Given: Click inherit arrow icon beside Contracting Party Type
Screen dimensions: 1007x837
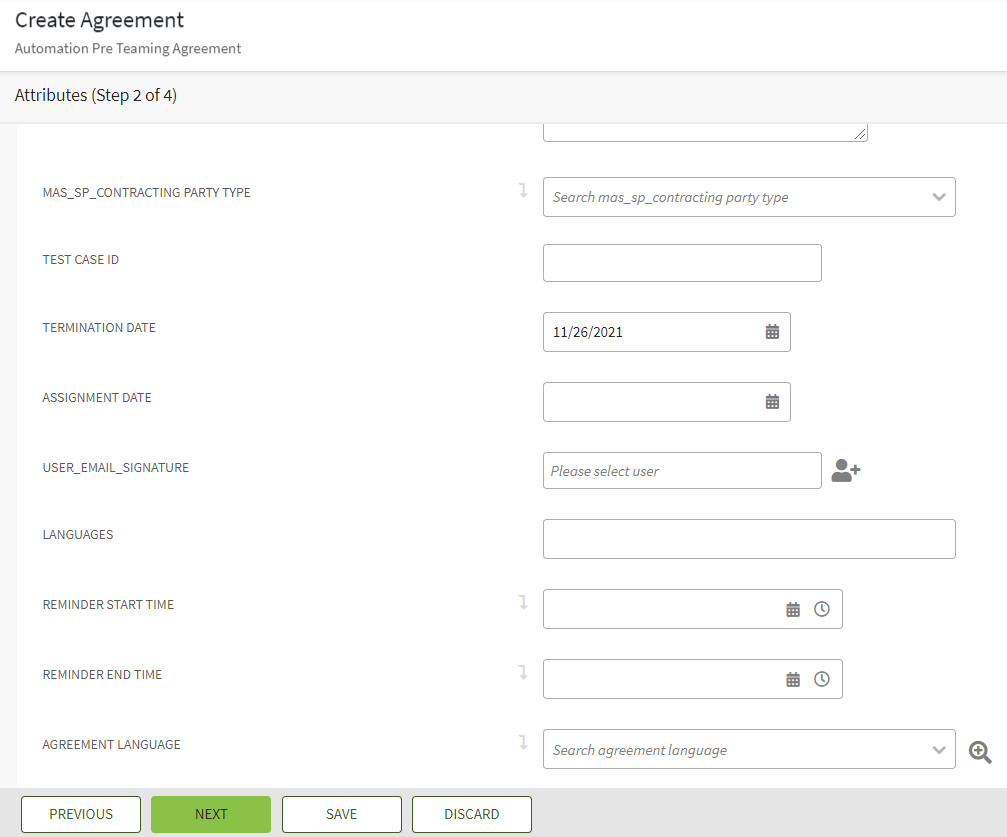Looking at the screenshot, I should click(522, 191).
